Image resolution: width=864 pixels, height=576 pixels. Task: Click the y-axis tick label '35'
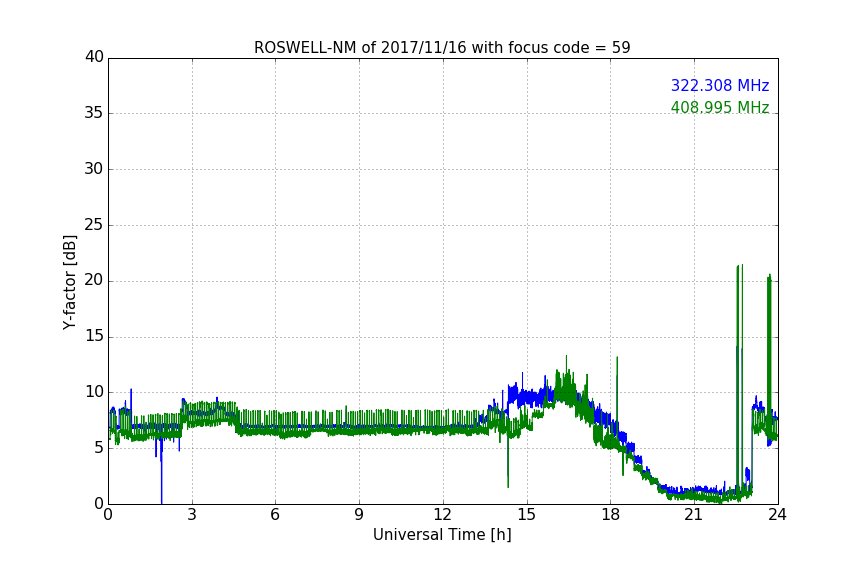pos(94,113)
